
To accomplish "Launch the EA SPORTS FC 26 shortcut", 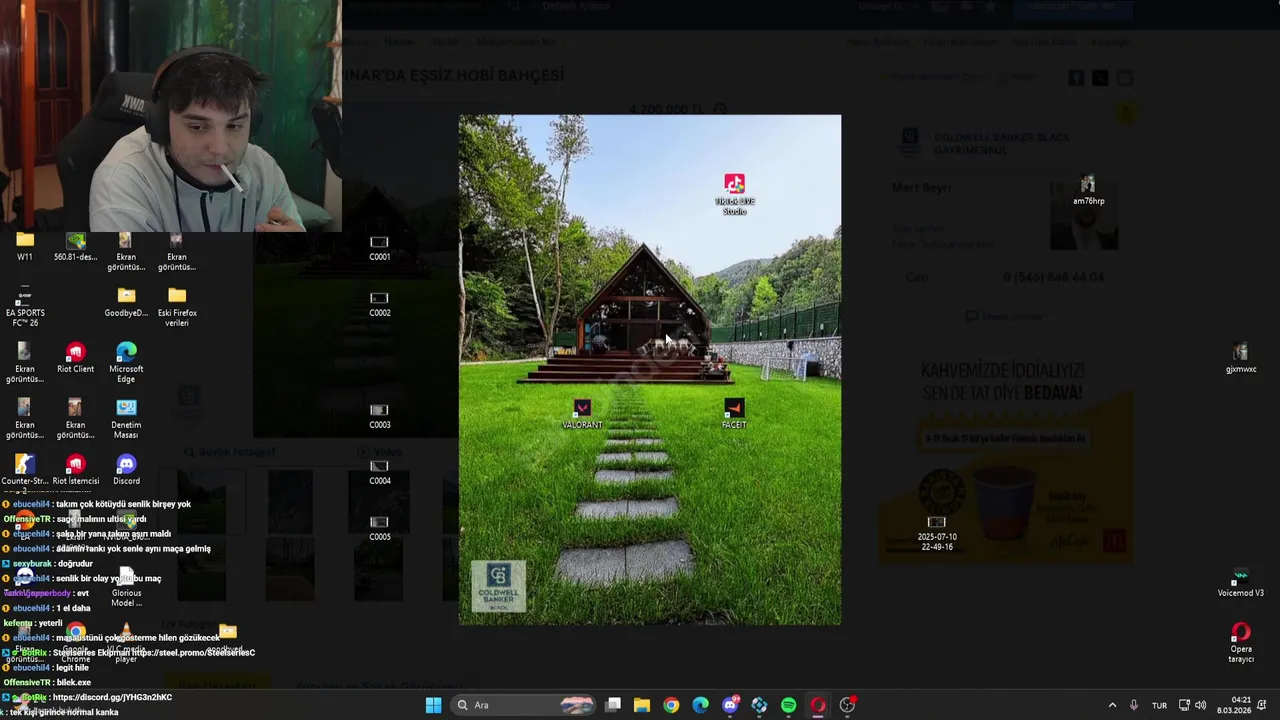I will pos(25,306).
